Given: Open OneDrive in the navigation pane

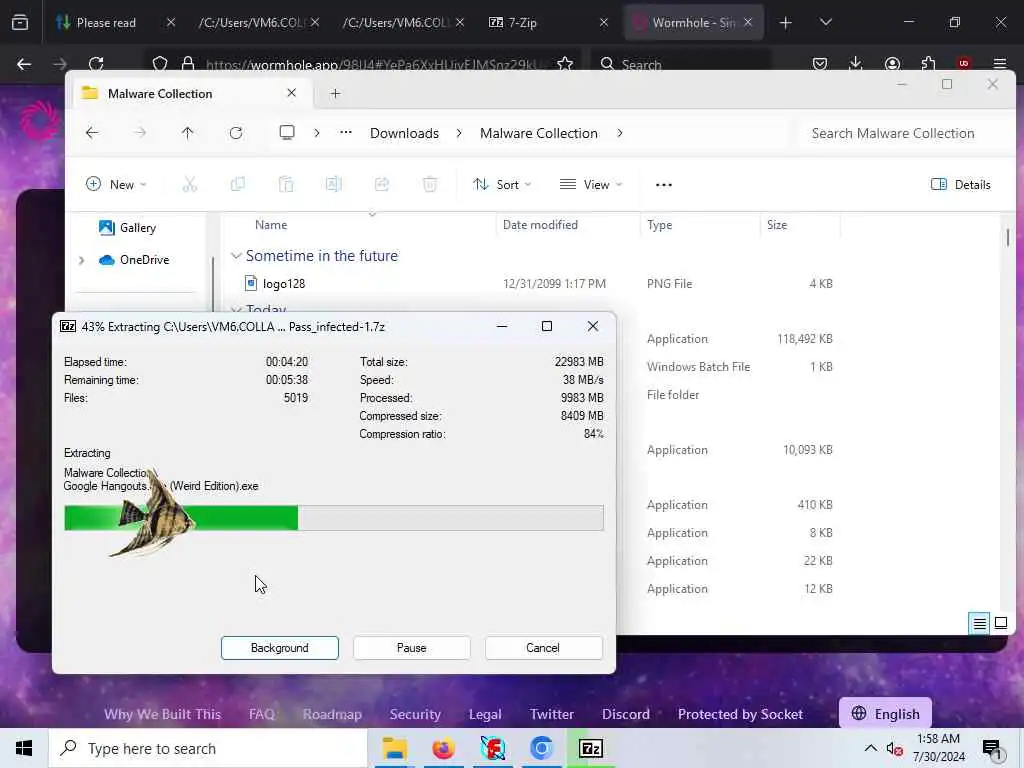Looking at the screenshot, I should (134, 260).
